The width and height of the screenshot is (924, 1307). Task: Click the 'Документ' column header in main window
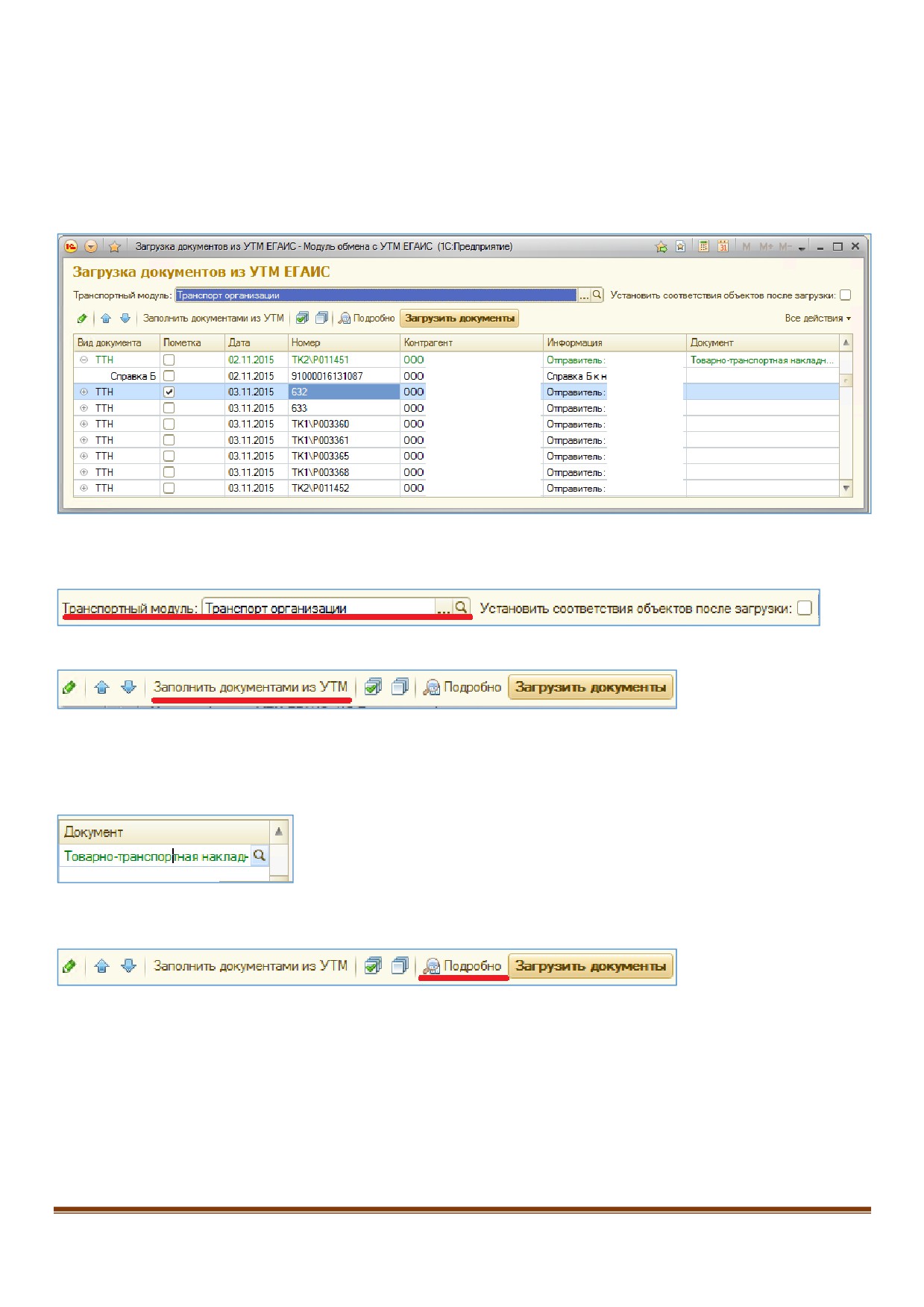pyautogui.click(x=763, y=342)
